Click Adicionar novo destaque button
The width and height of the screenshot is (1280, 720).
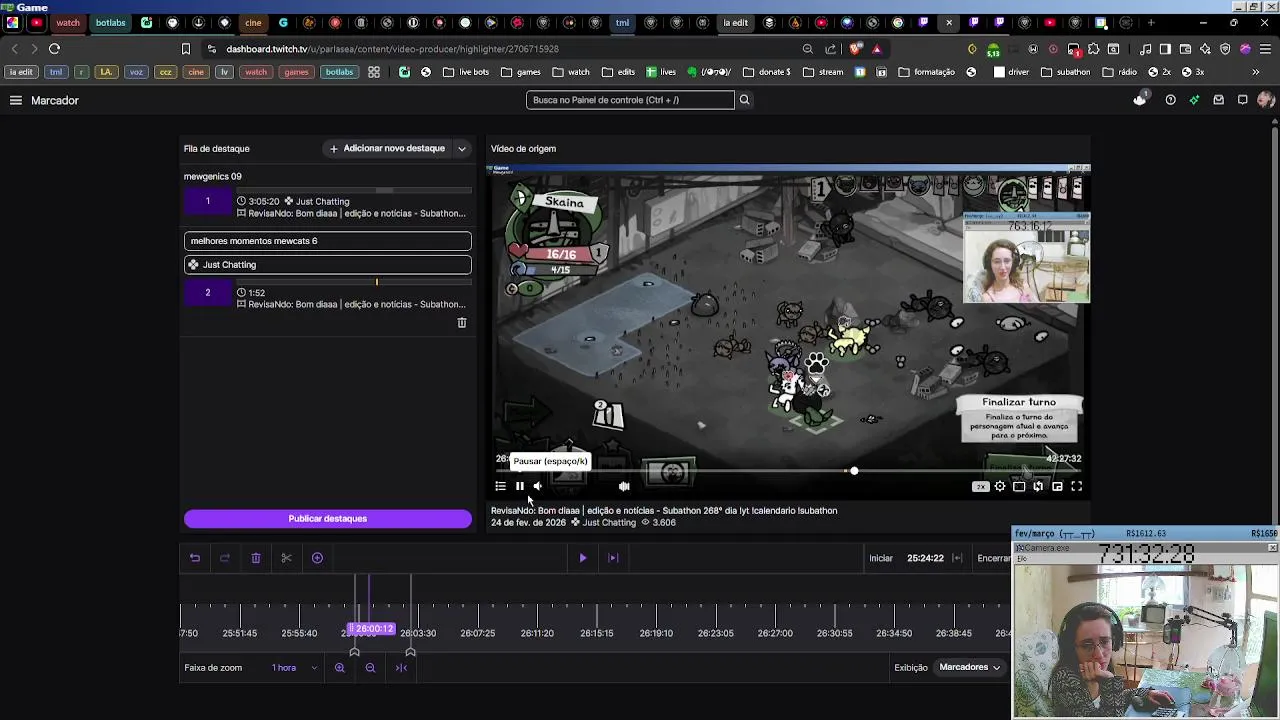(x=388, y=149)
